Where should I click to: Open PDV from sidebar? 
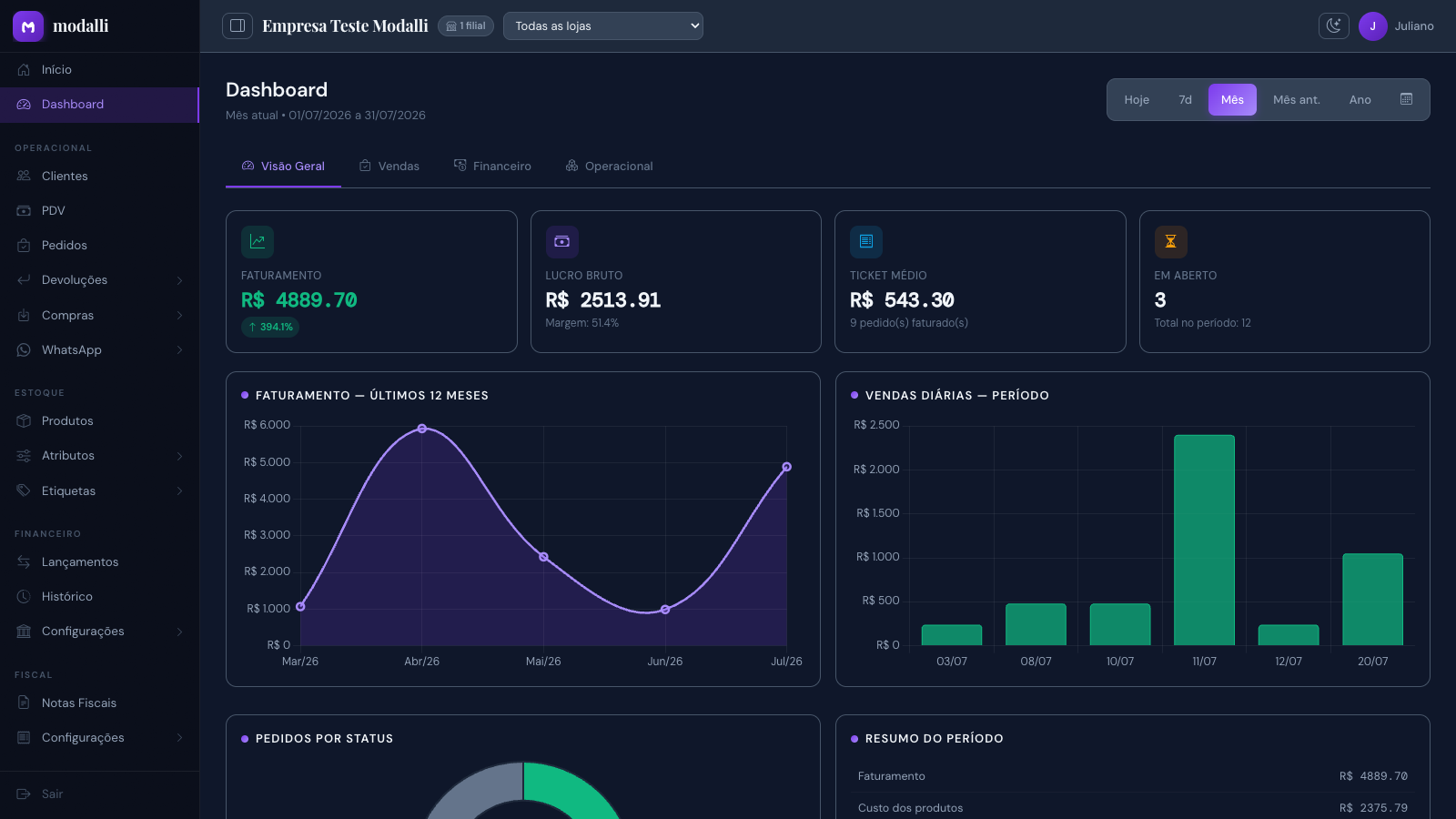point(99,210)
